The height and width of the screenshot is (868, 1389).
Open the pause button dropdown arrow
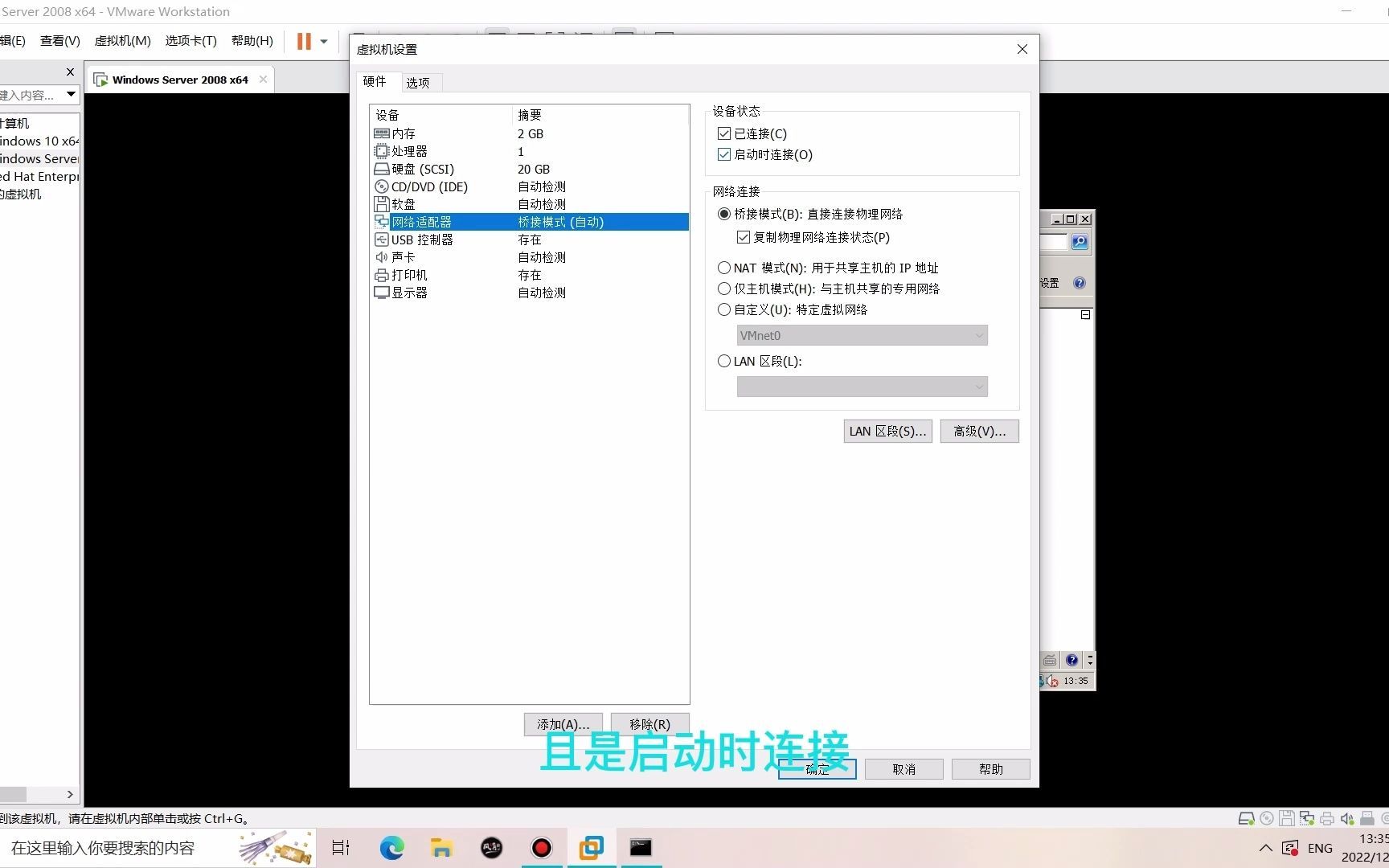pyautogui.click(x=324, y=41)
